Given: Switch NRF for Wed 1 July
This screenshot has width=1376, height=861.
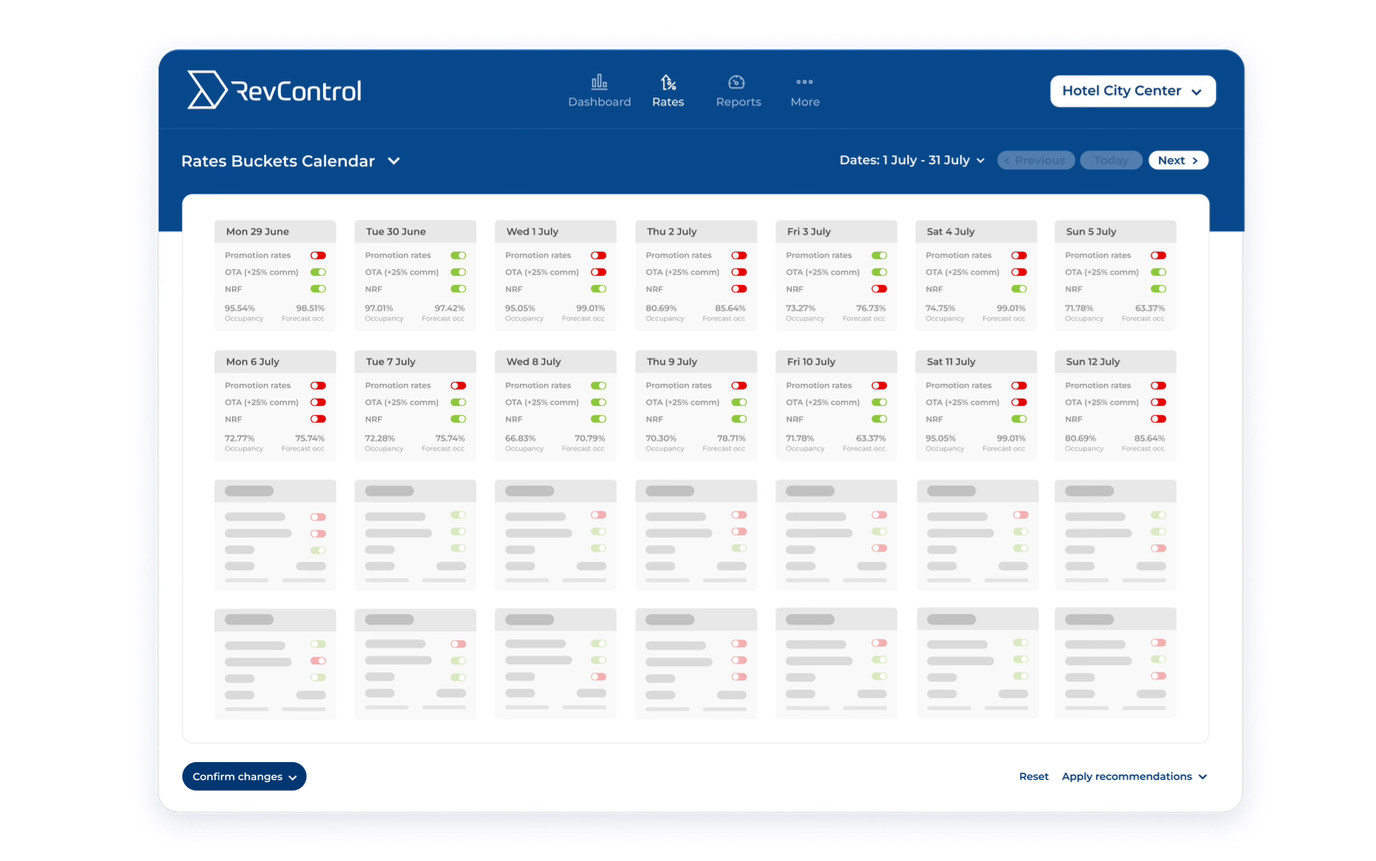Looking at the screenshot, I should click(598, 289).
